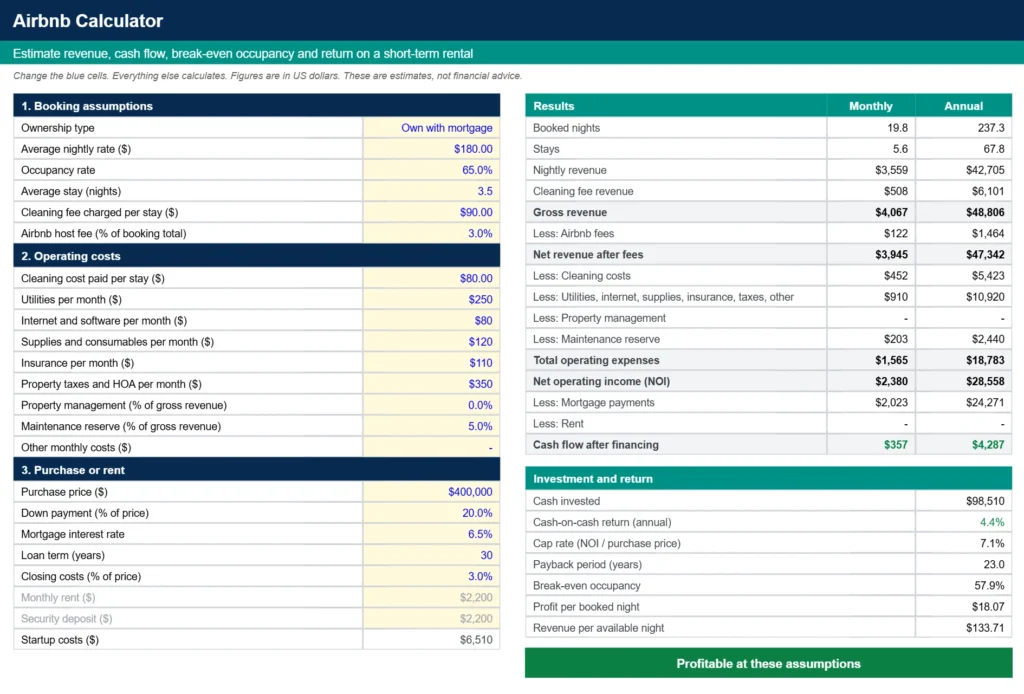Click Mortgage interest rate value 6.5%
This screenshot has height=694, width=1024.
click(x=432, y=534)
